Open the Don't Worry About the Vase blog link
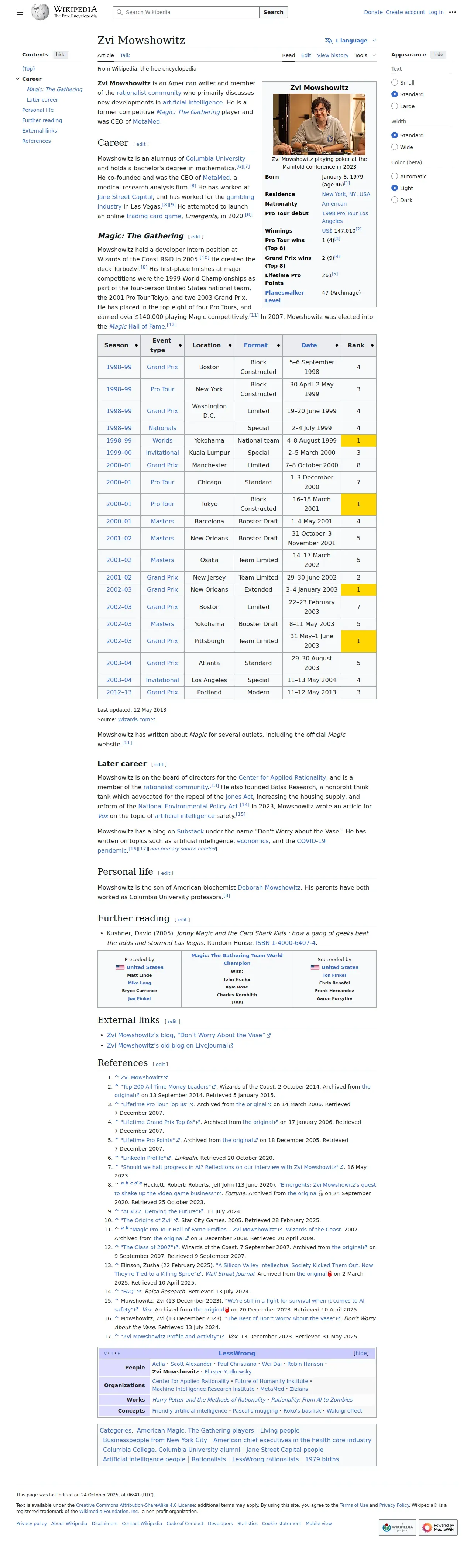474x1568 pixels. 189,1035
